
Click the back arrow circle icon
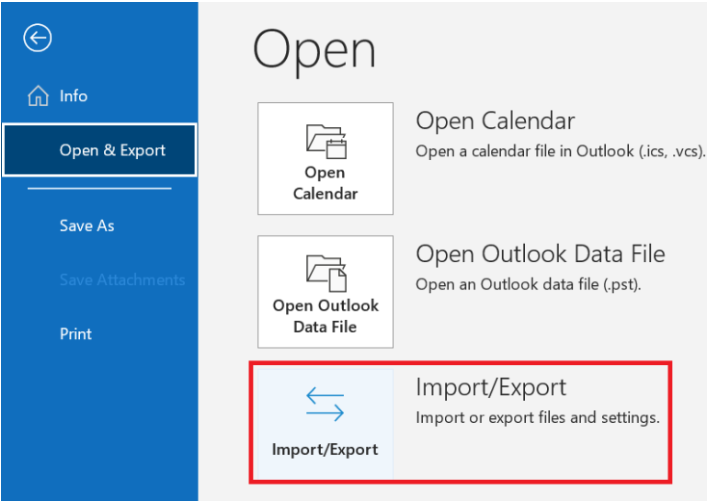tap(38, 38)
